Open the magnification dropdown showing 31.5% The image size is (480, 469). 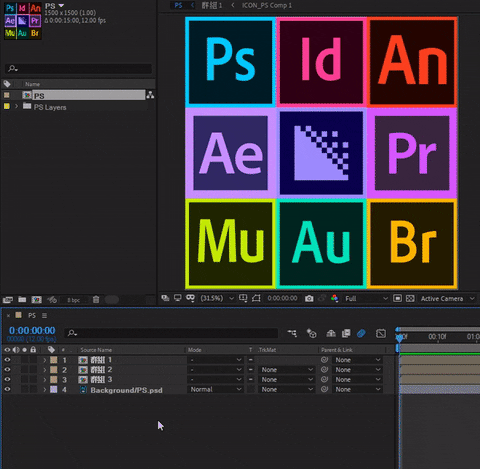click(x=217, y=298)
